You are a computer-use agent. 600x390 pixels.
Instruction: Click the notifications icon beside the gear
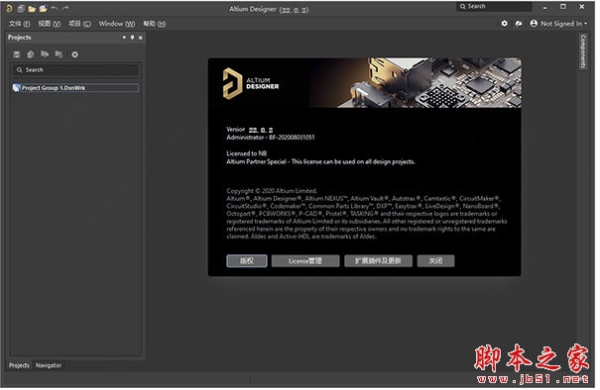518,24
